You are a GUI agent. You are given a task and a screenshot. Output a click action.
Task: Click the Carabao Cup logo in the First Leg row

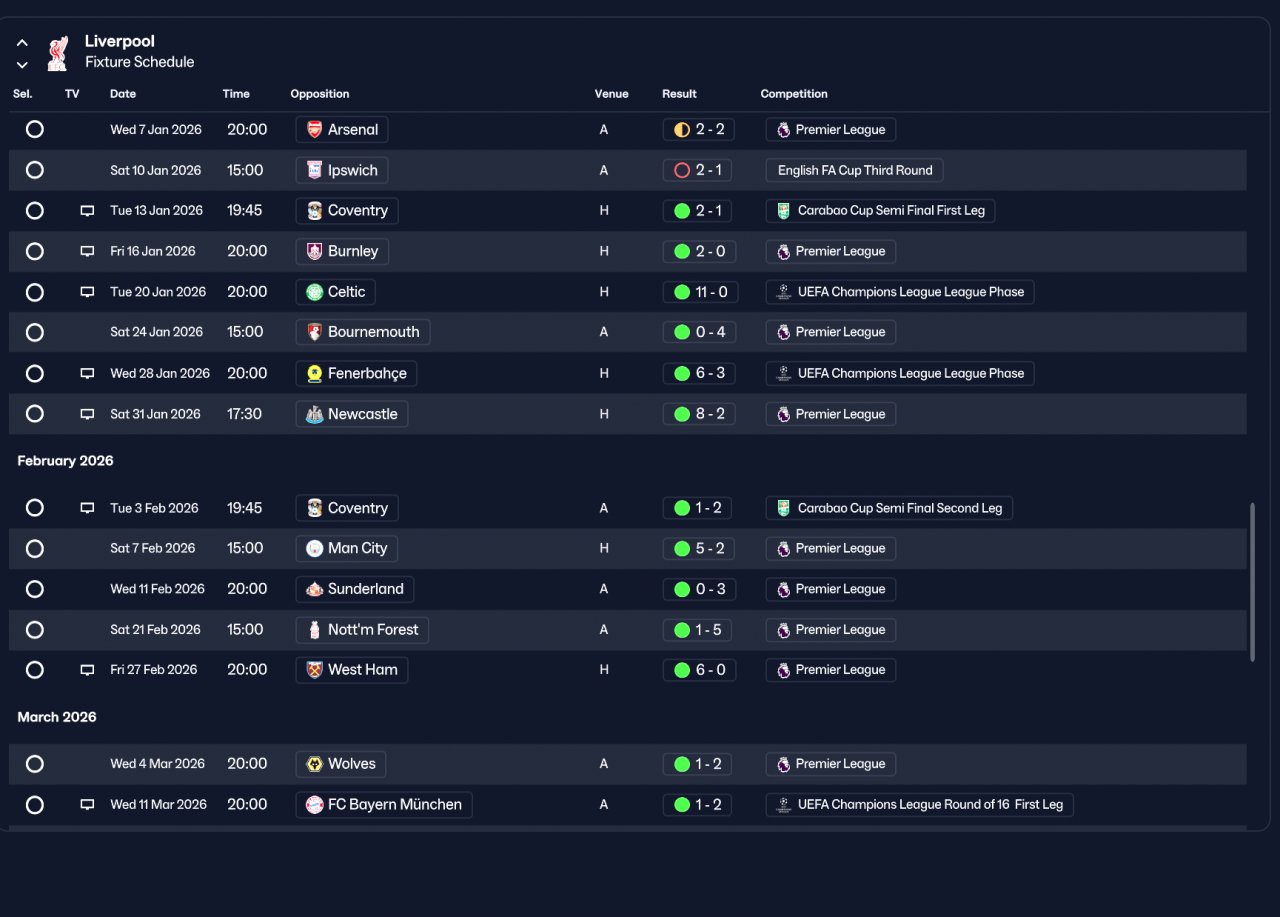(784, 211)
